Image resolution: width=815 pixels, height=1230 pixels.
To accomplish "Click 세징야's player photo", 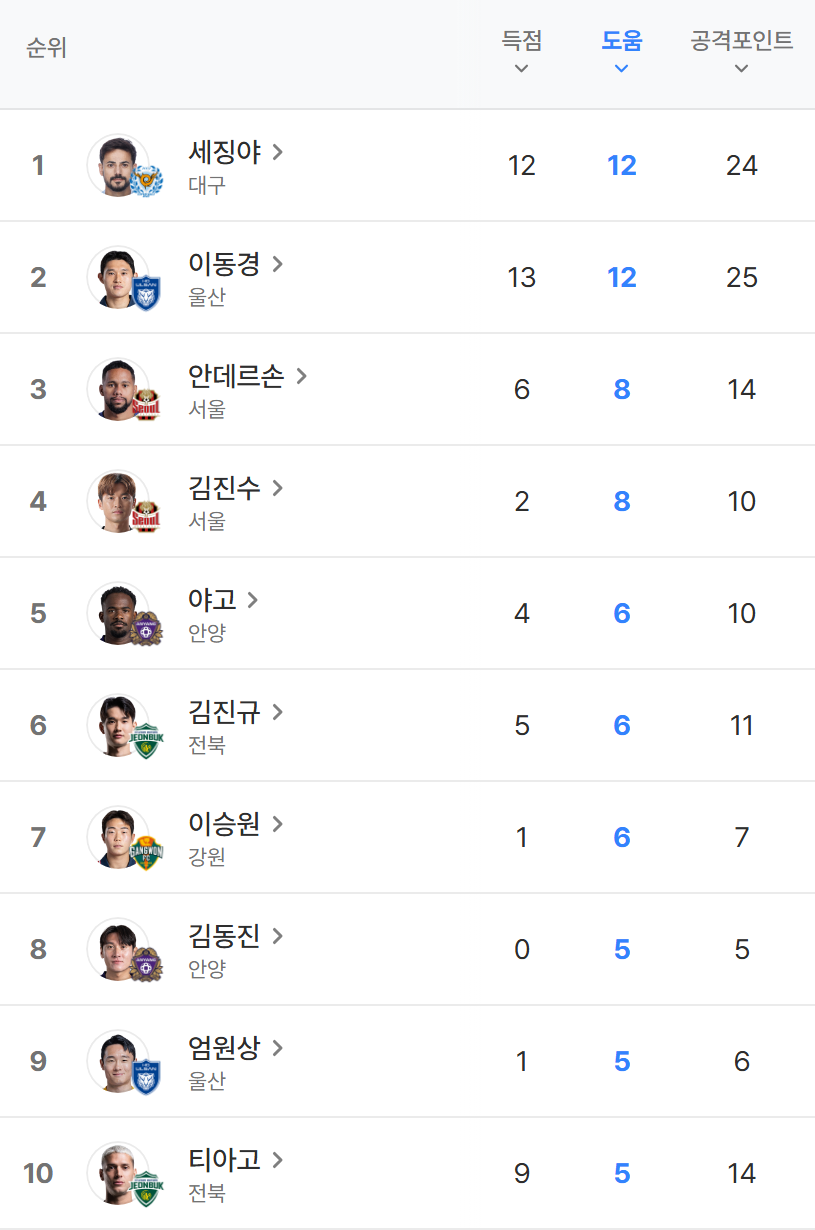I will click(116, 164).
